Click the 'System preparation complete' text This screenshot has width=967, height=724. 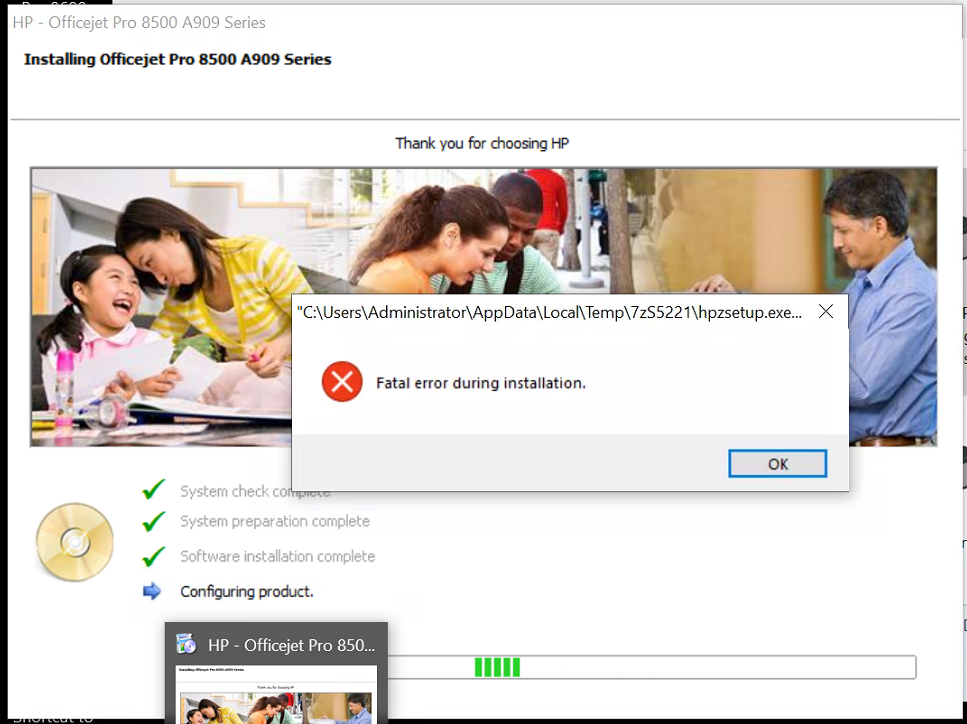tap(275, 522)
